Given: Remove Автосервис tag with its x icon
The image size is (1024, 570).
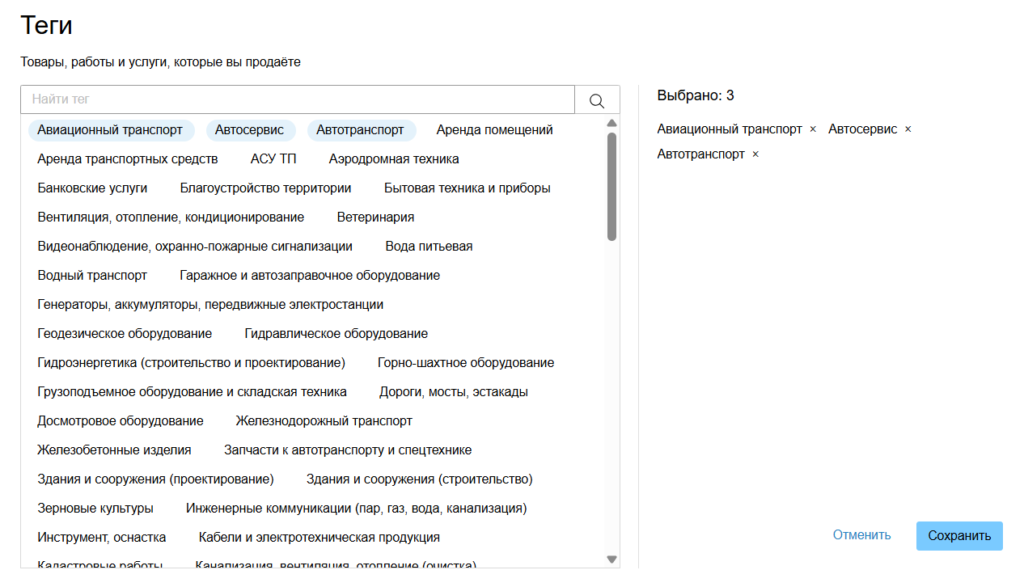Looking at the screenshot, I should click(908, 129).
